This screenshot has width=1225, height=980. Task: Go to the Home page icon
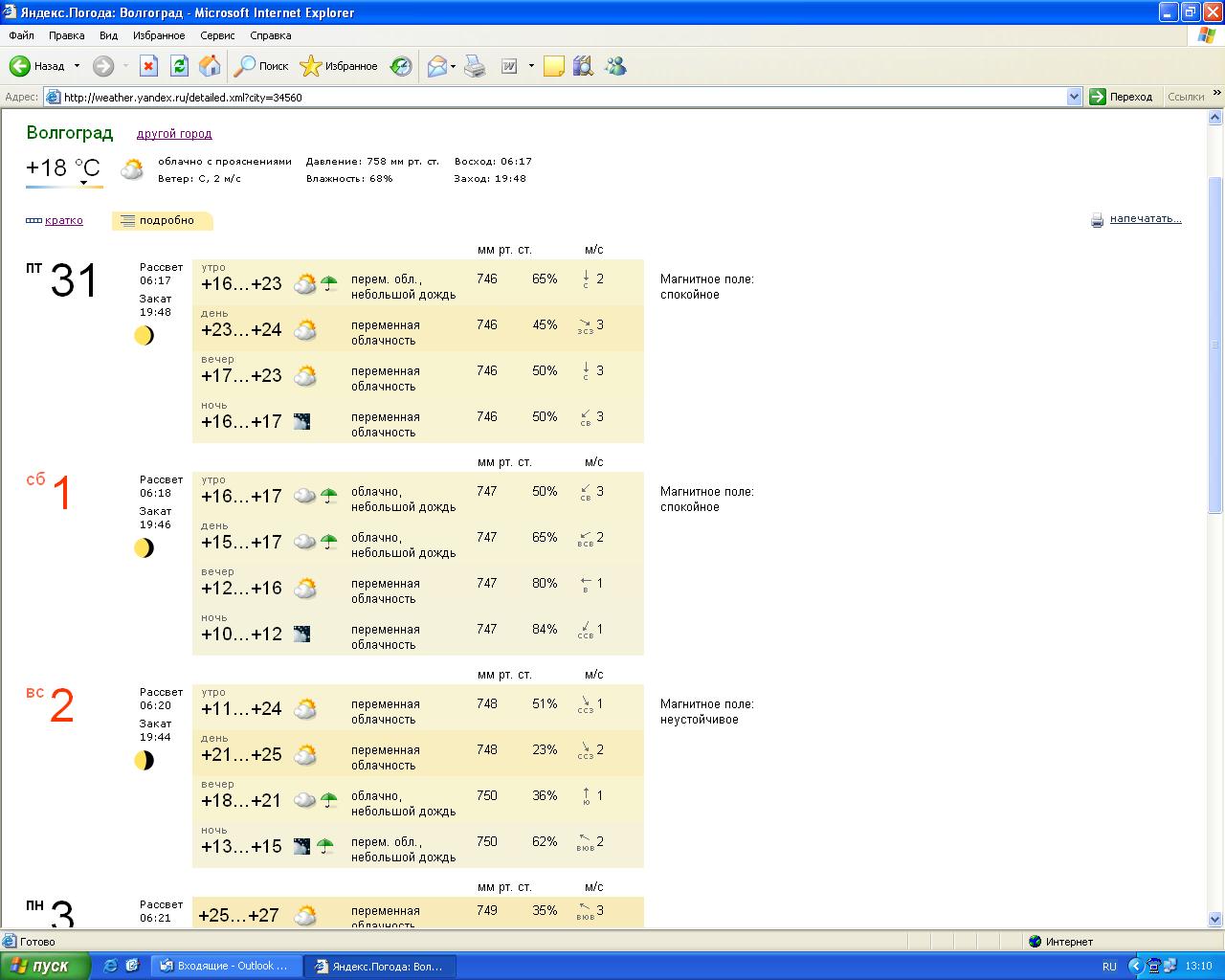[210, 66]
